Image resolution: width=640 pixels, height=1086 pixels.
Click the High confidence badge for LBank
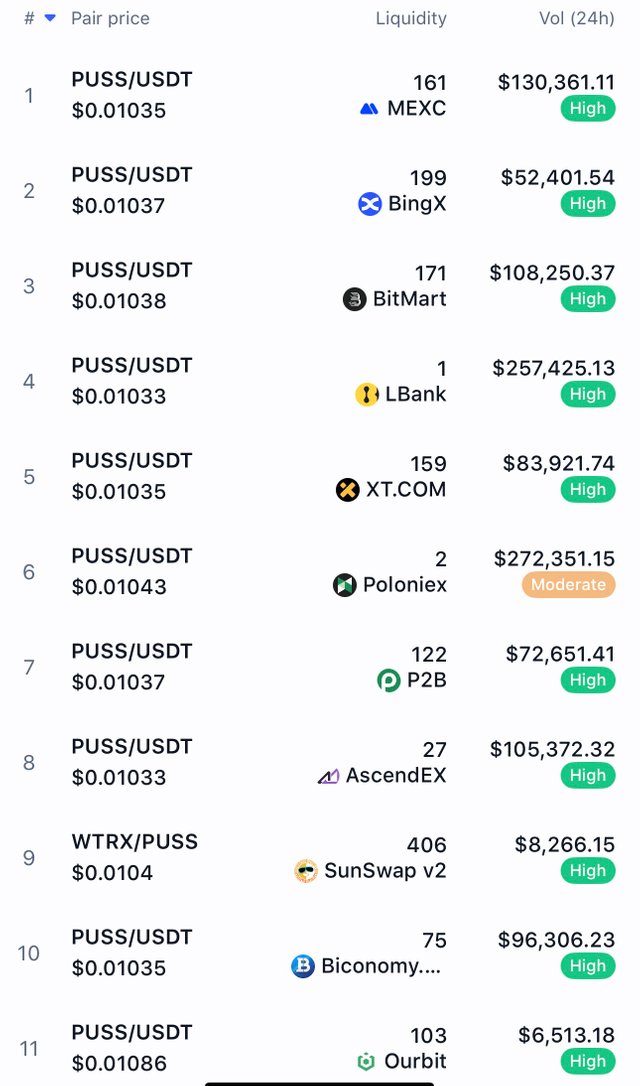(588, 394)
